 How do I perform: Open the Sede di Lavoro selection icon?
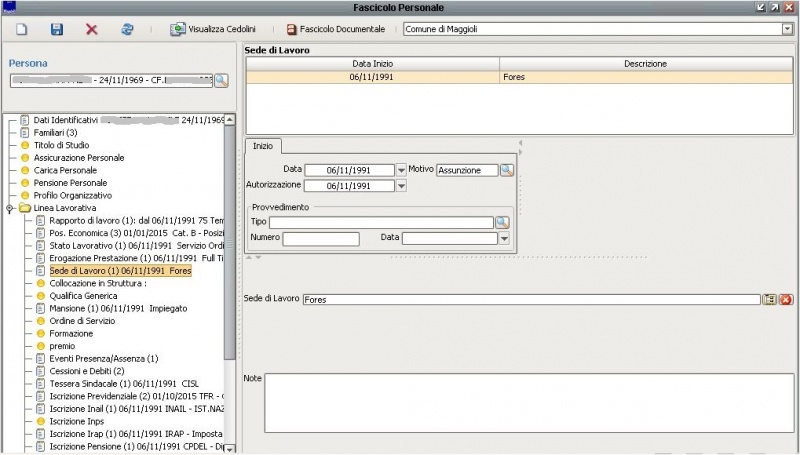[x=770, y=300]
